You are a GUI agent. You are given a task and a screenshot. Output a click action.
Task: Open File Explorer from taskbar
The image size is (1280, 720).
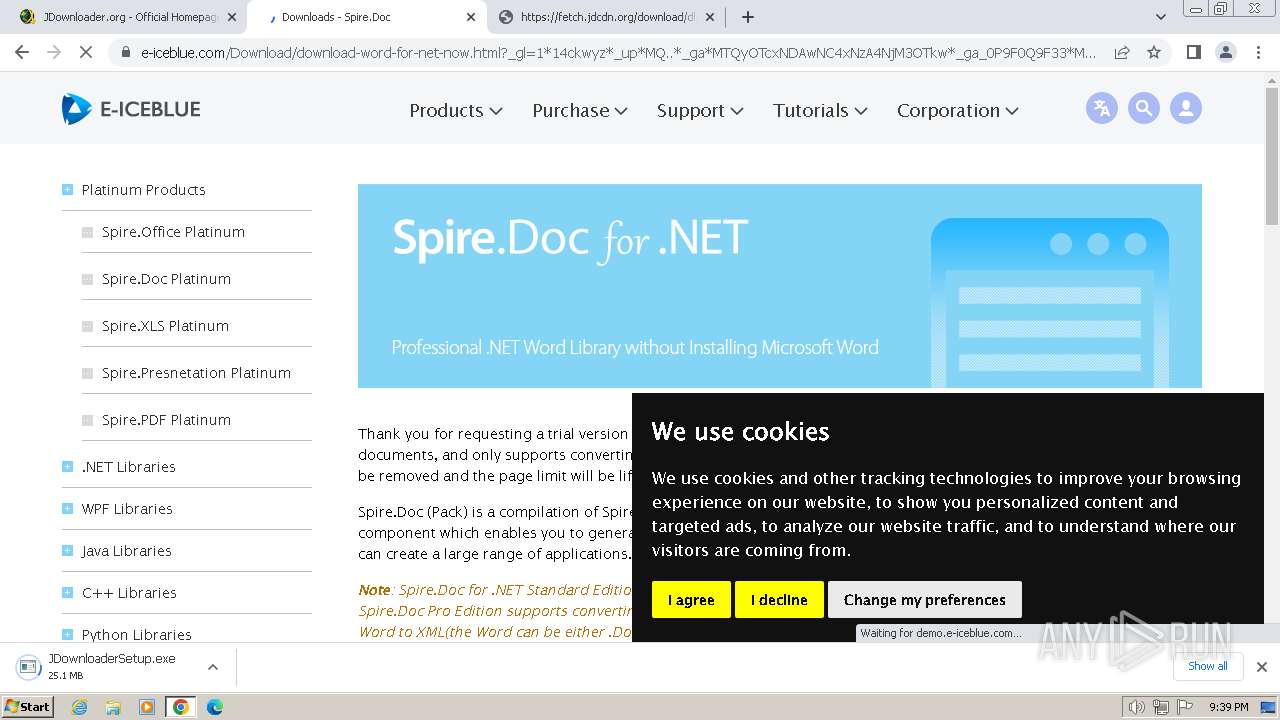(113, 707)
